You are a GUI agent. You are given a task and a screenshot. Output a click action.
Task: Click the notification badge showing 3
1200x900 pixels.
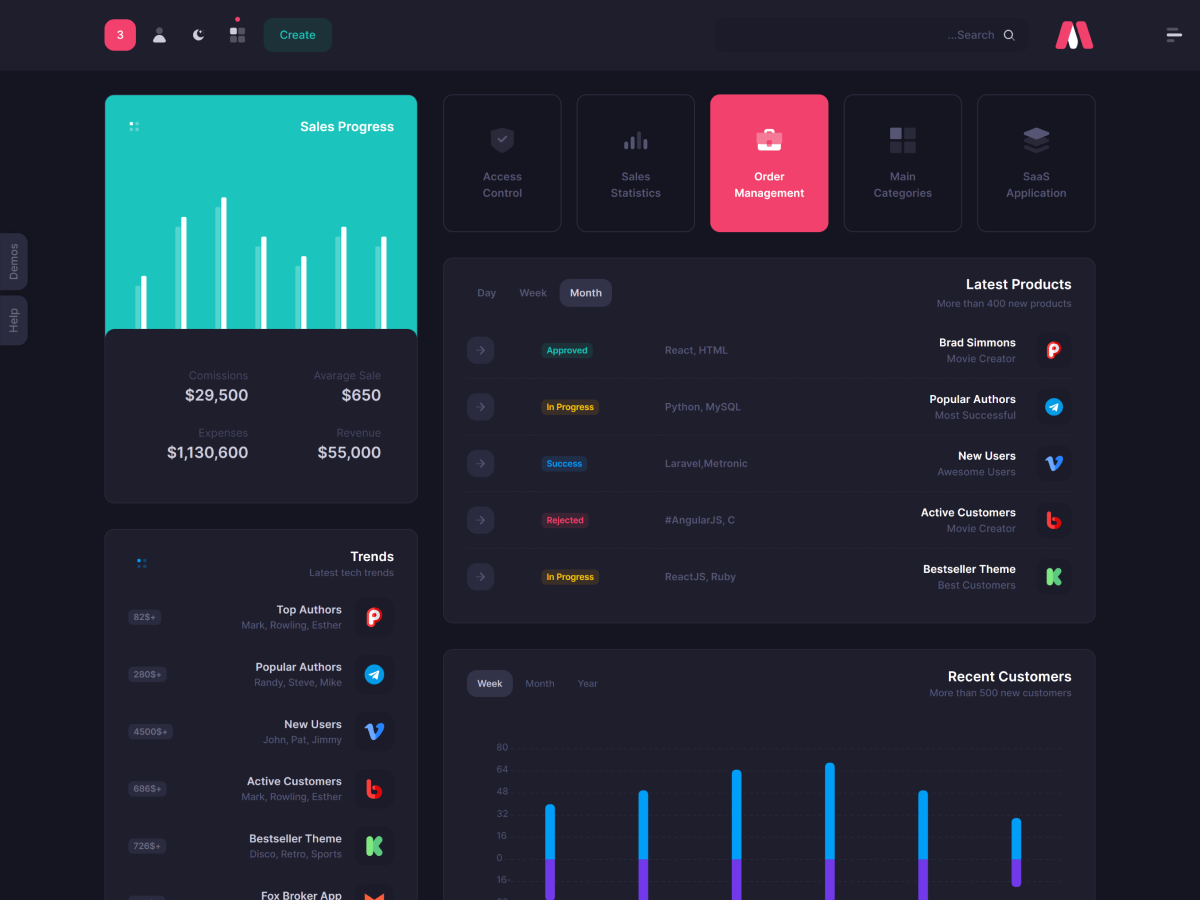(x=120, y=35)
